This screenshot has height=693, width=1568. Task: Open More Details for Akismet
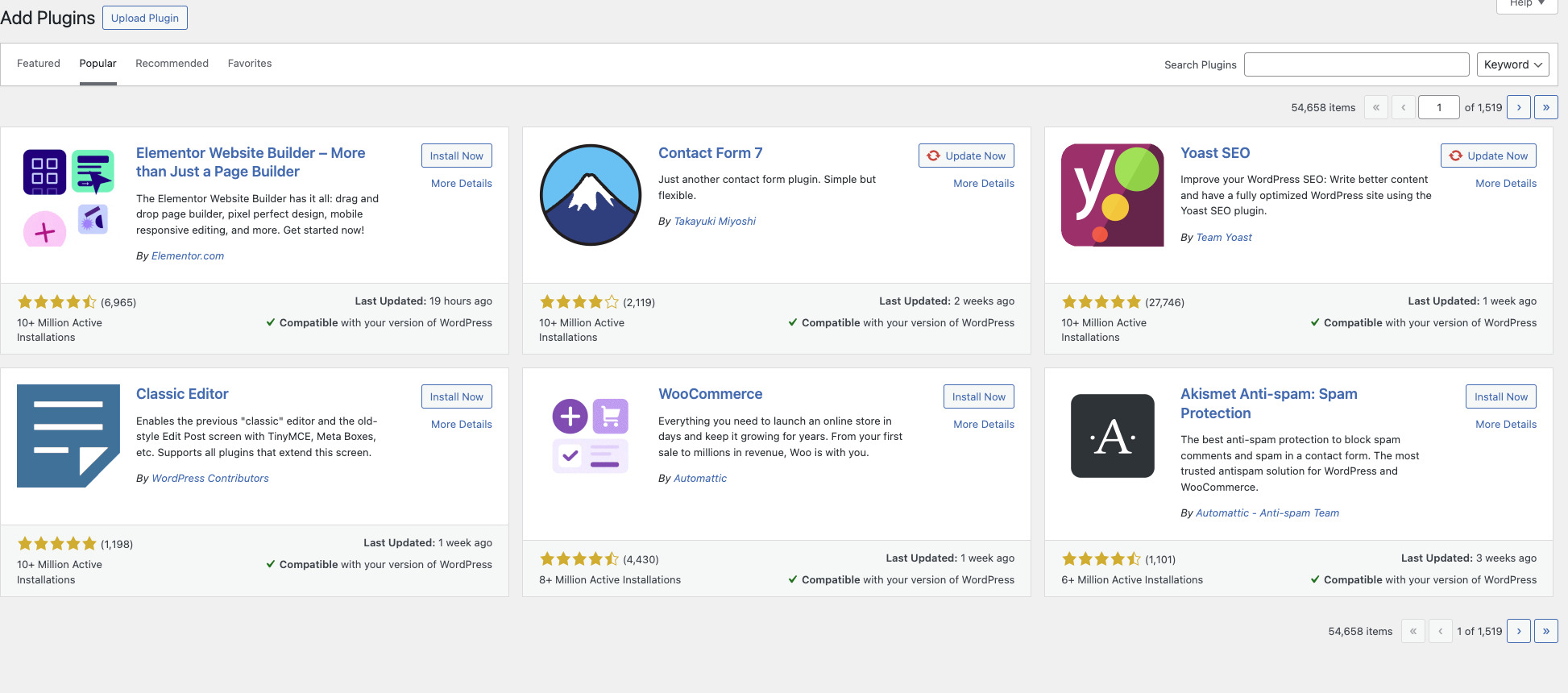coord(1506,425)
